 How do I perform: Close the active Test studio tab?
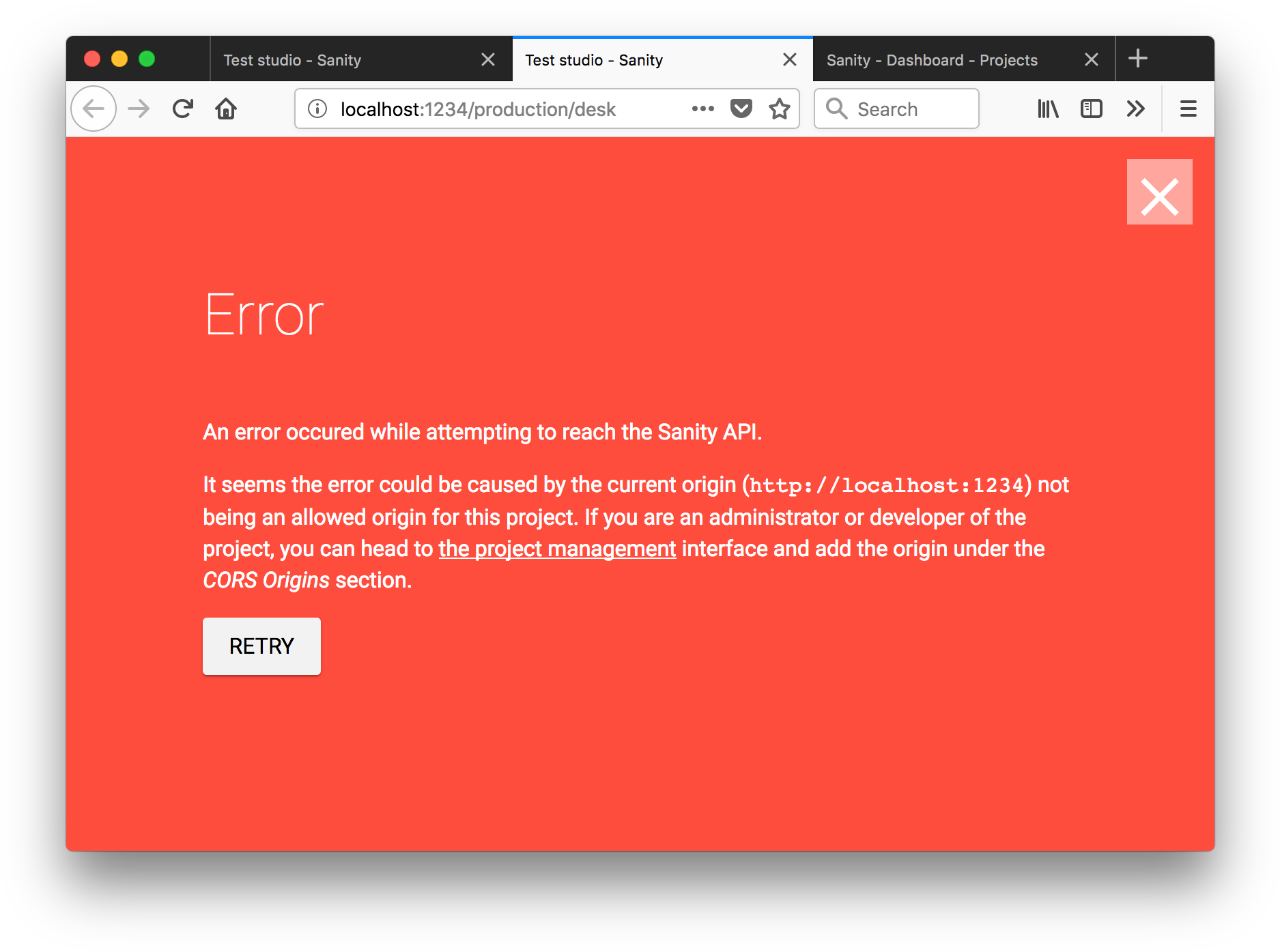pyautogui.click(x=789, y=59)
